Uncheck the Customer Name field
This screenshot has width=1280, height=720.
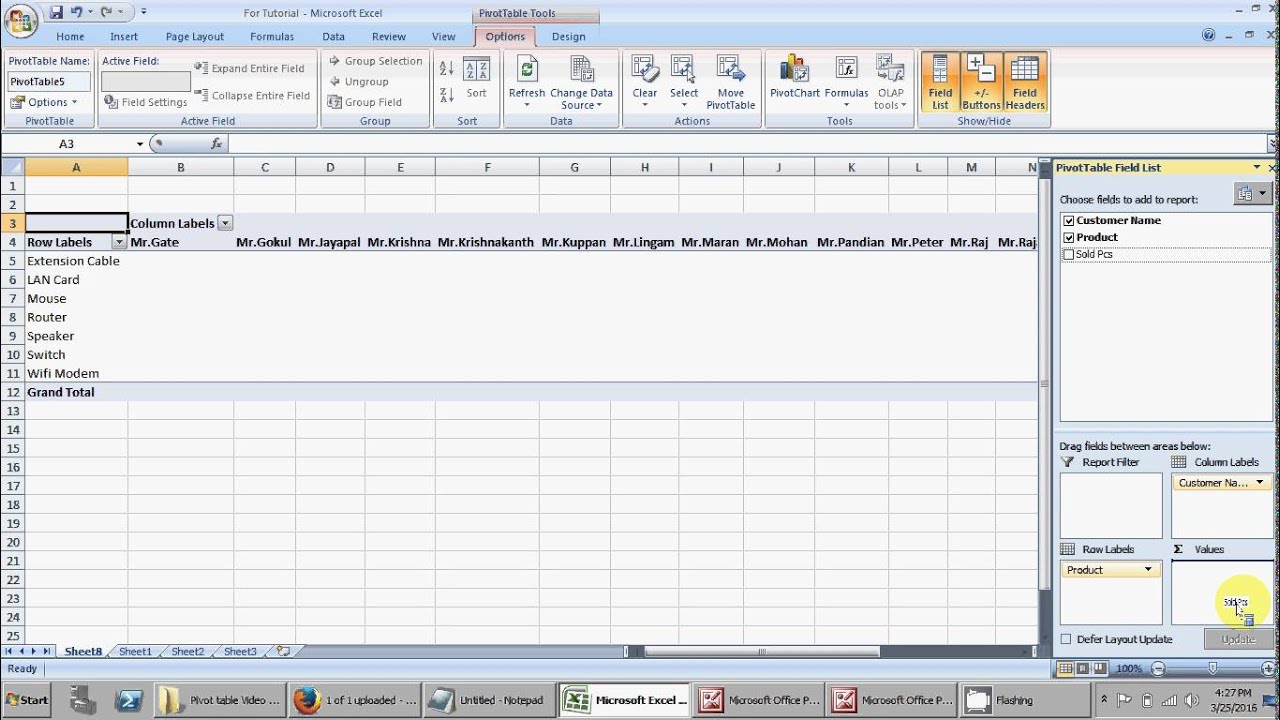(x=1069, y=221)
